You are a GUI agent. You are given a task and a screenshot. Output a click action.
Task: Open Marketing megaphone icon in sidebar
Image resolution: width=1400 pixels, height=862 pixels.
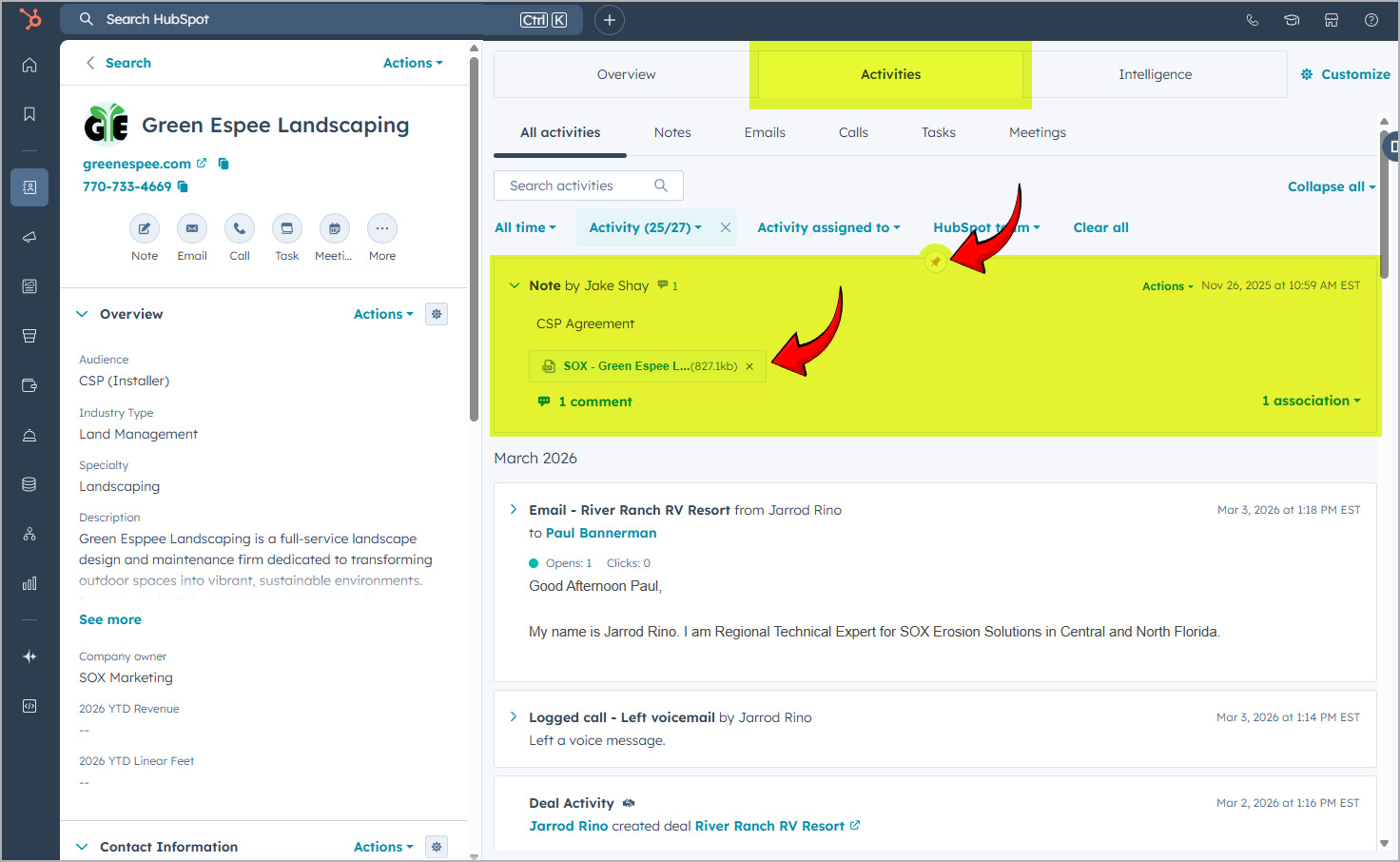29,237
